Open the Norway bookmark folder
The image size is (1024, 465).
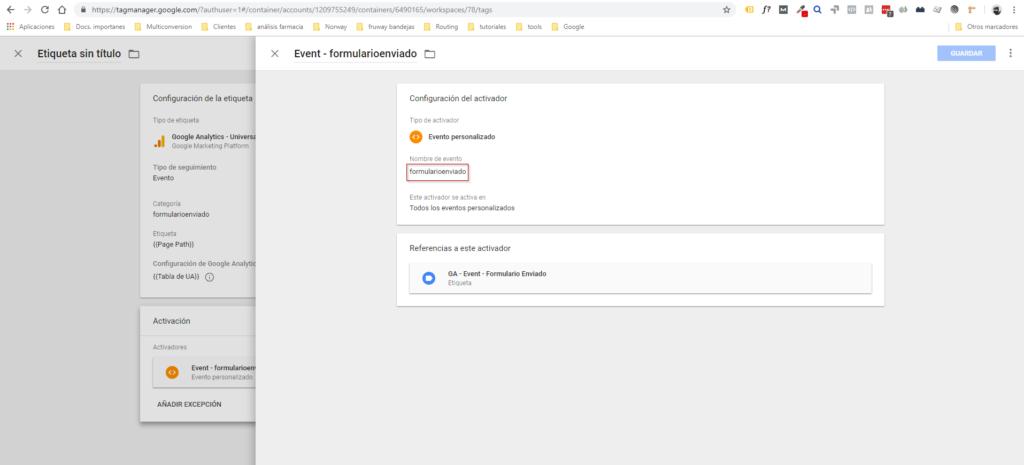(330, 27)
